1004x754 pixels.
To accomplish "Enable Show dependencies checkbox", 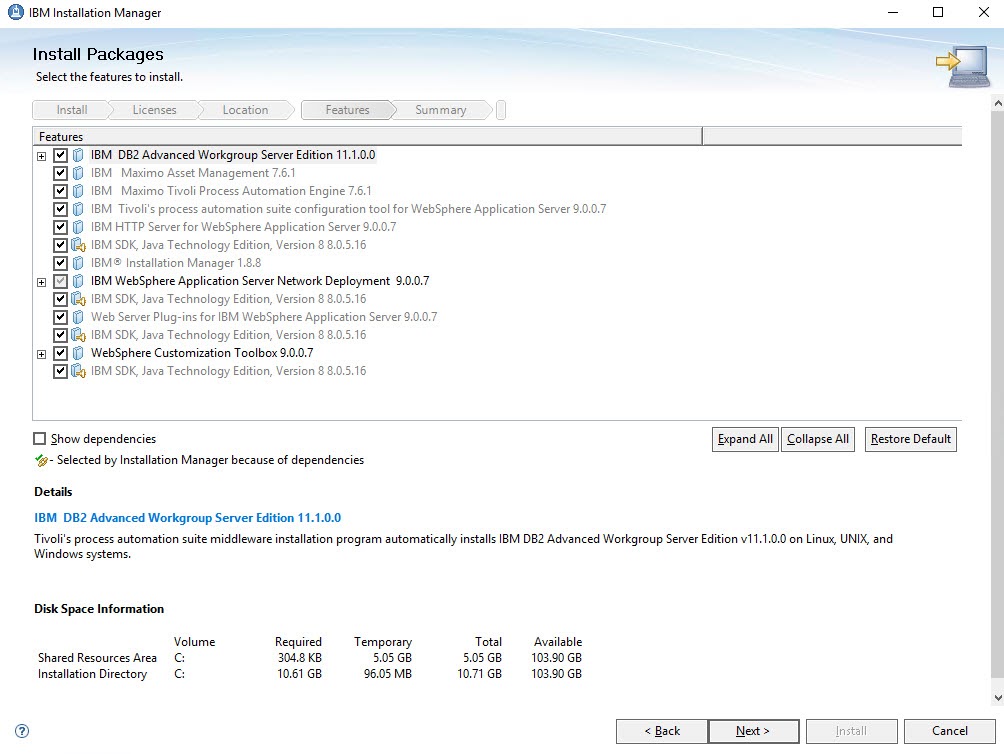I will (40, 438).
